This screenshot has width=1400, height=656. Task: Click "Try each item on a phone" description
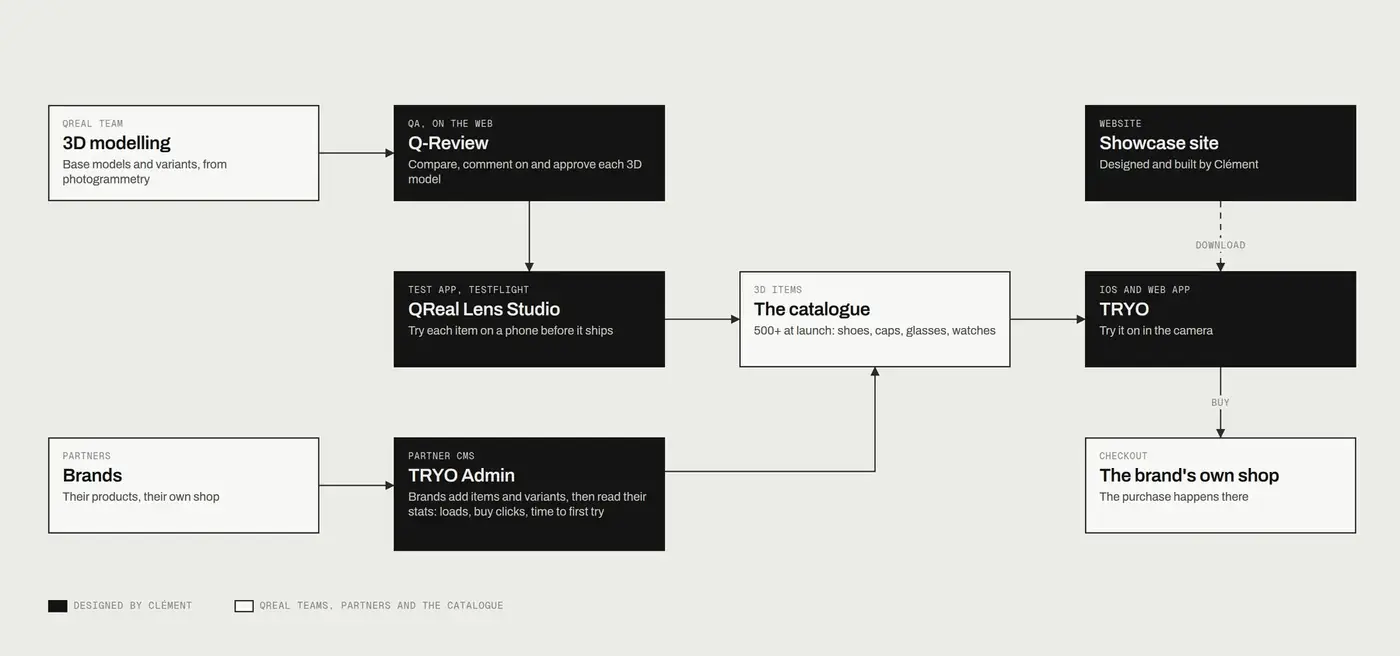(x=510, y=331)
